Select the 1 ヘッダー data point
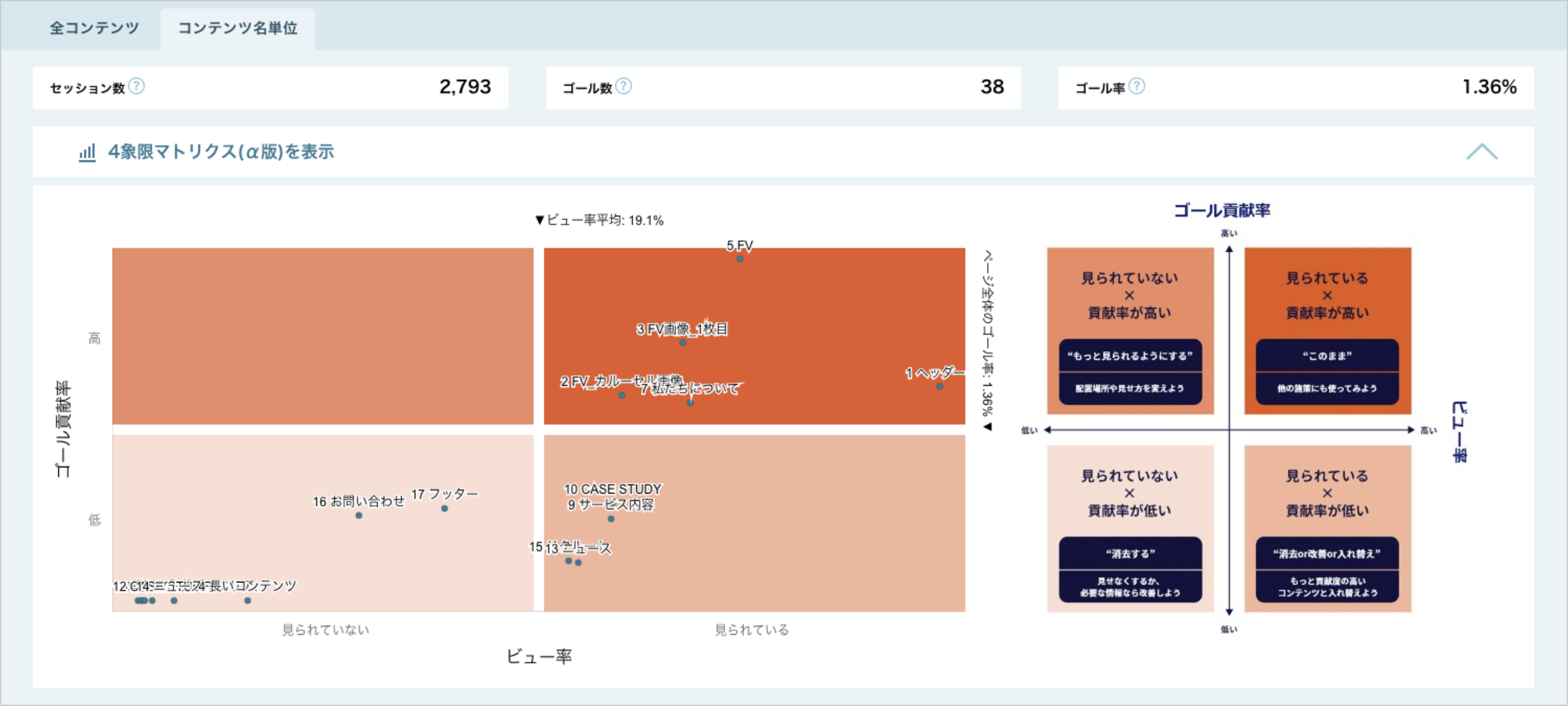Screen dimensions: 1568x706 coord(939,386)
